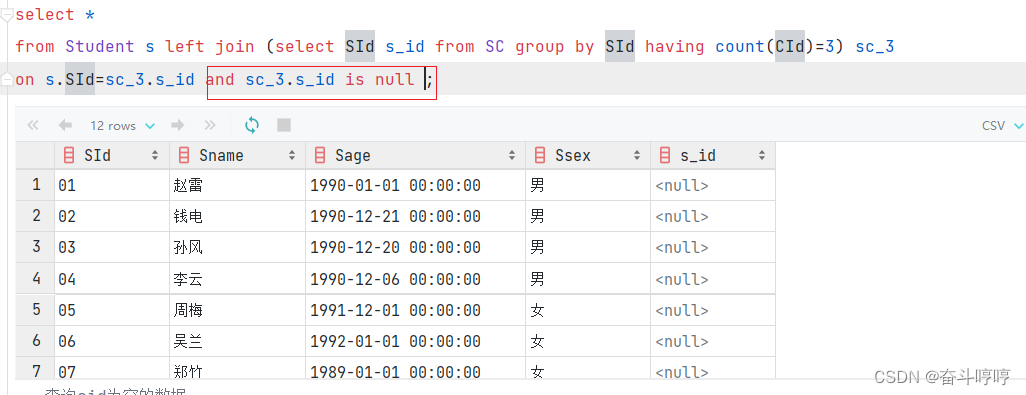Viewport: 1026px width, 395px height.
Task: Click 'having' keyword in SQL editor
Action: coord(675,46)
